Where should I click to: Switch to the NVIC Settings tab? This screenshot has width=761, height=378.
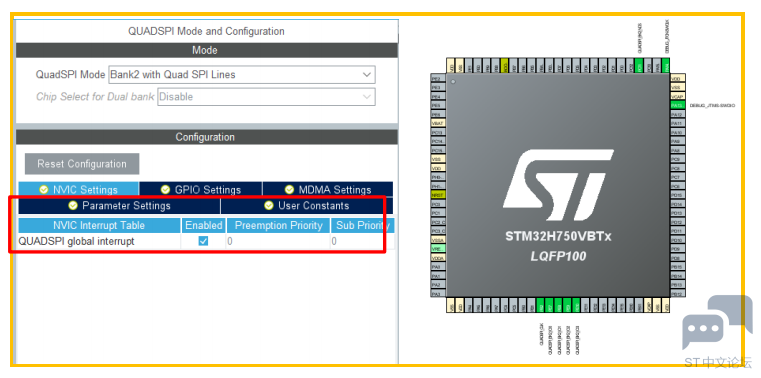tap(79, 190)
